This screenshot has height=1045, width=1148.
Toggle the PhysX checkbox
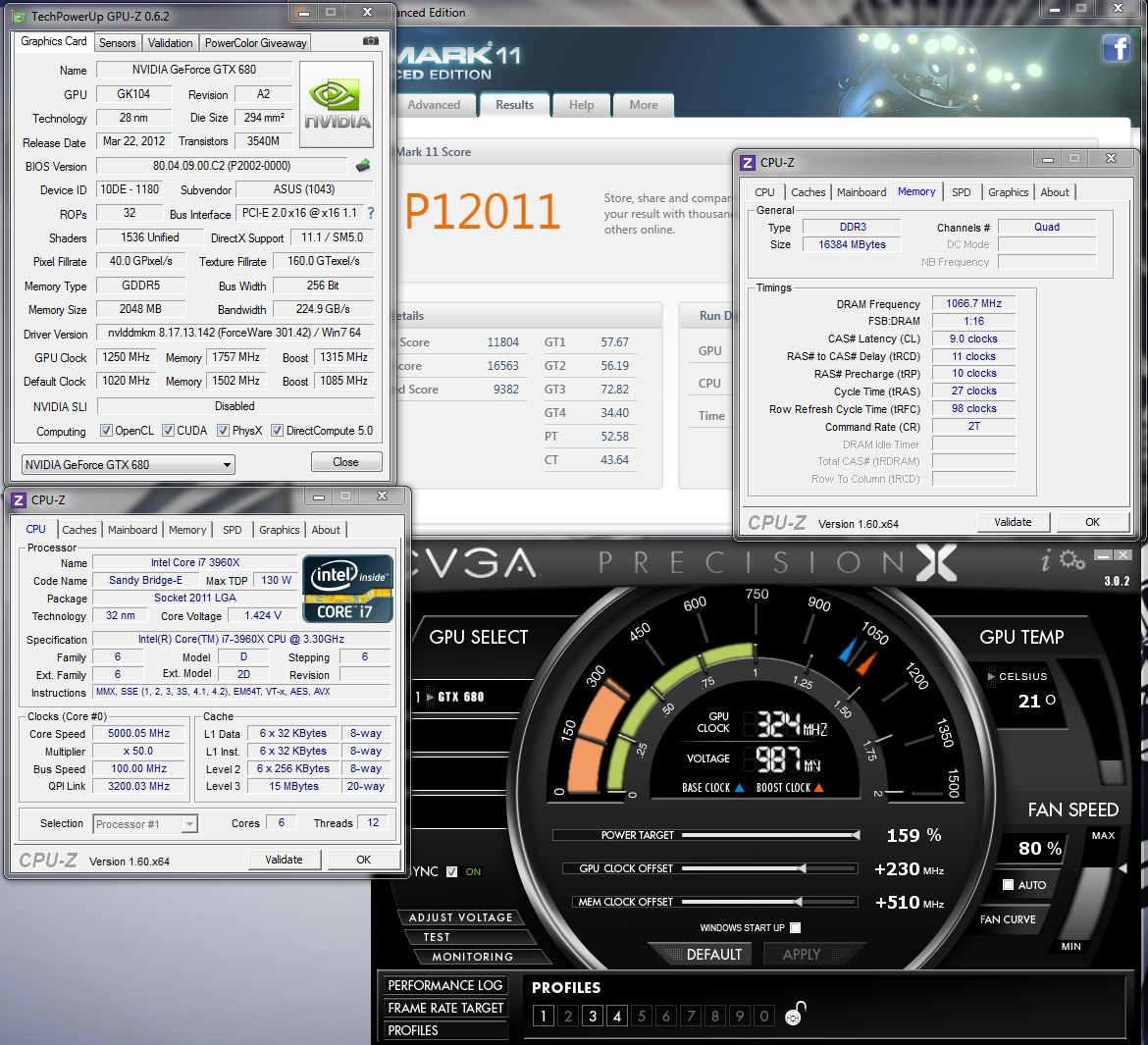223,430
